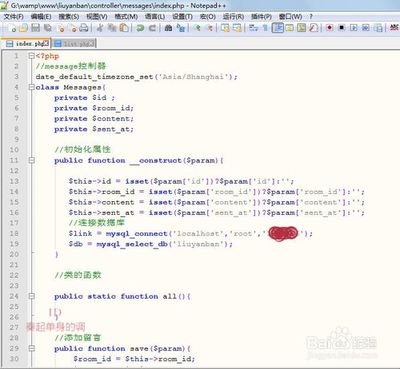Click the Print toolbar icon
The image size is (400, 369).
84,28
